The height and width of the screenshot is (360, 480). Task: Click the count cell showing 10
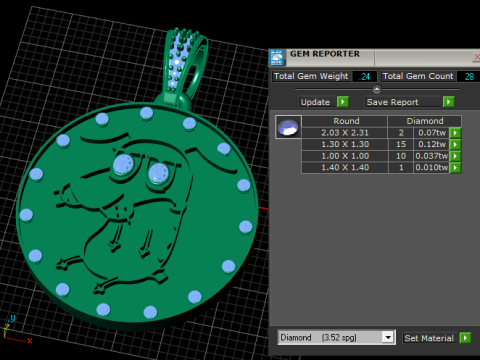(401, 156)
